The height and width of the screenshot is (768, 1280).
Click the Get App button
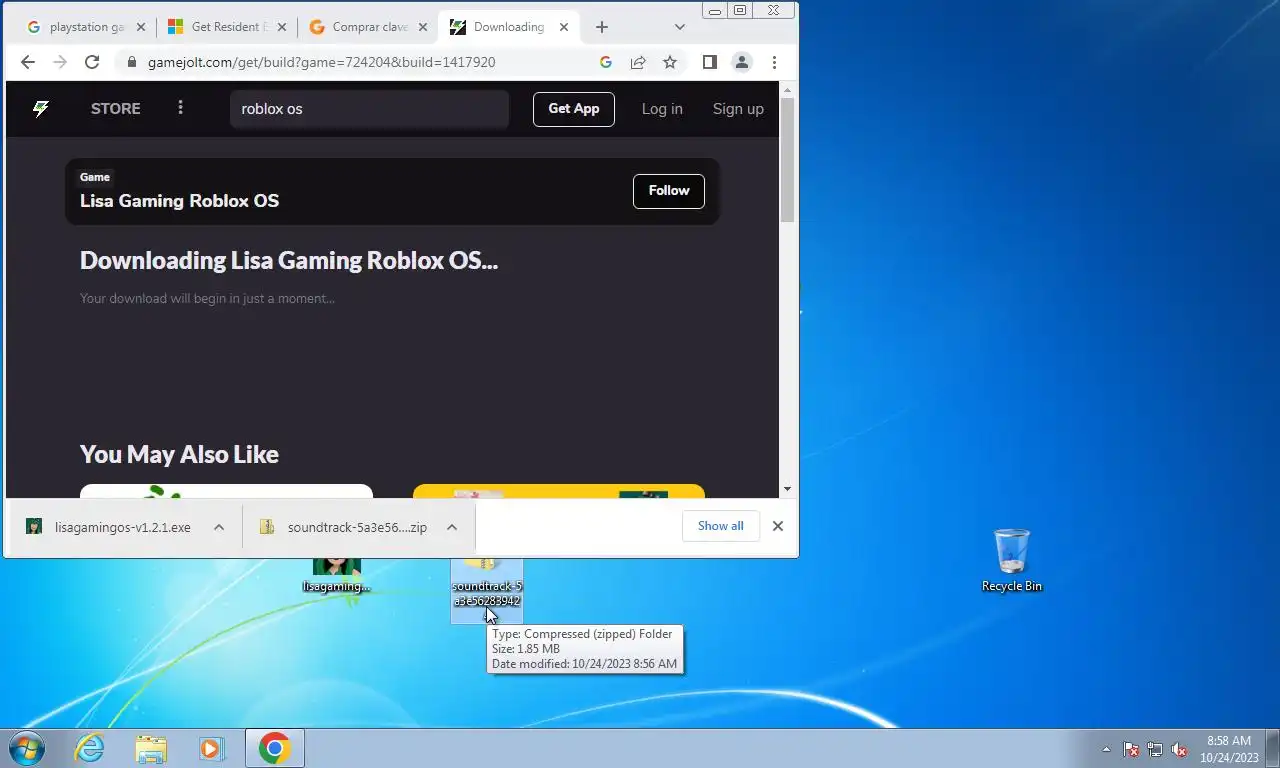point(574,109)
